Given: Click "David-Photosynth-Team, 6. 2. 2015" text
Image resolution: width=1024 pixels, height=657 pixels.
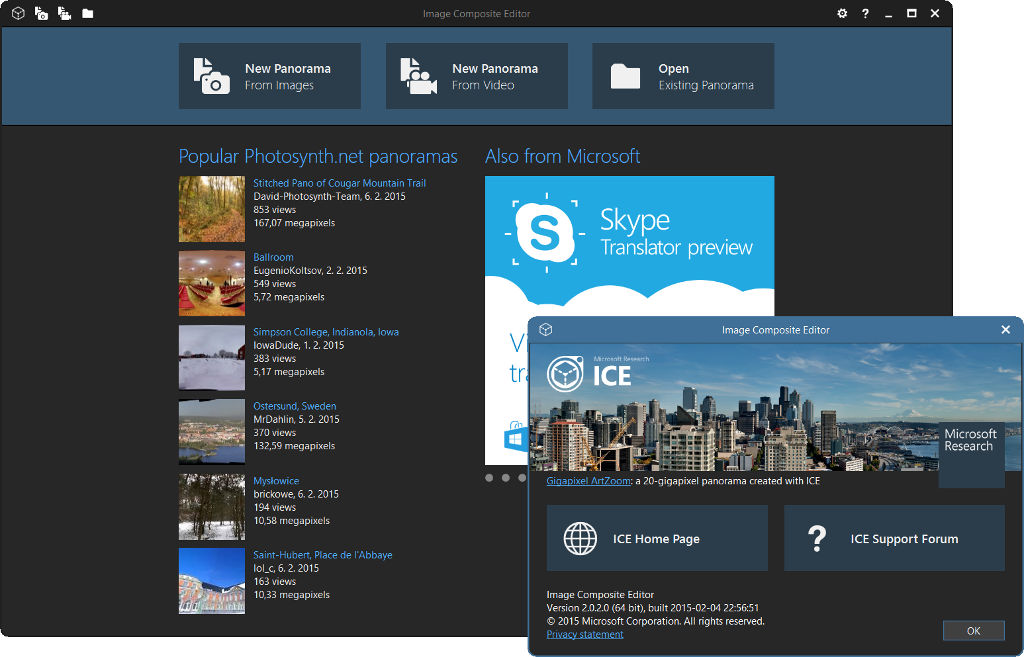Looking at the screenshot, I should [329, 197].
